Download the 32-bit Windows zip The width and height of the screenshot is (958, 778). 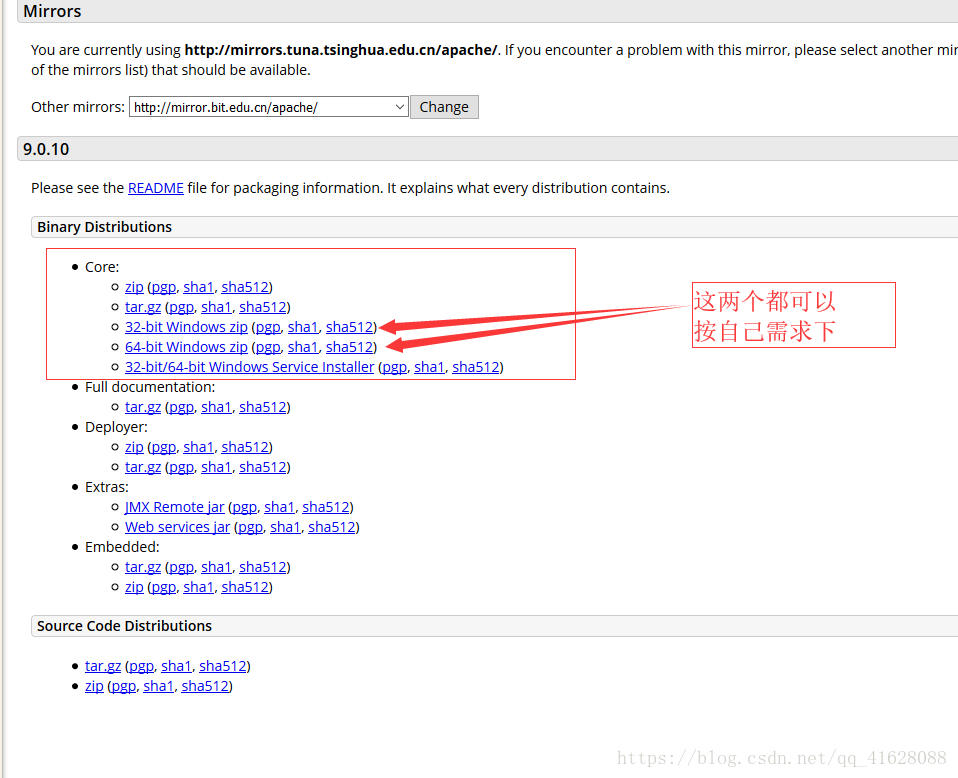(x=186, y=327)
